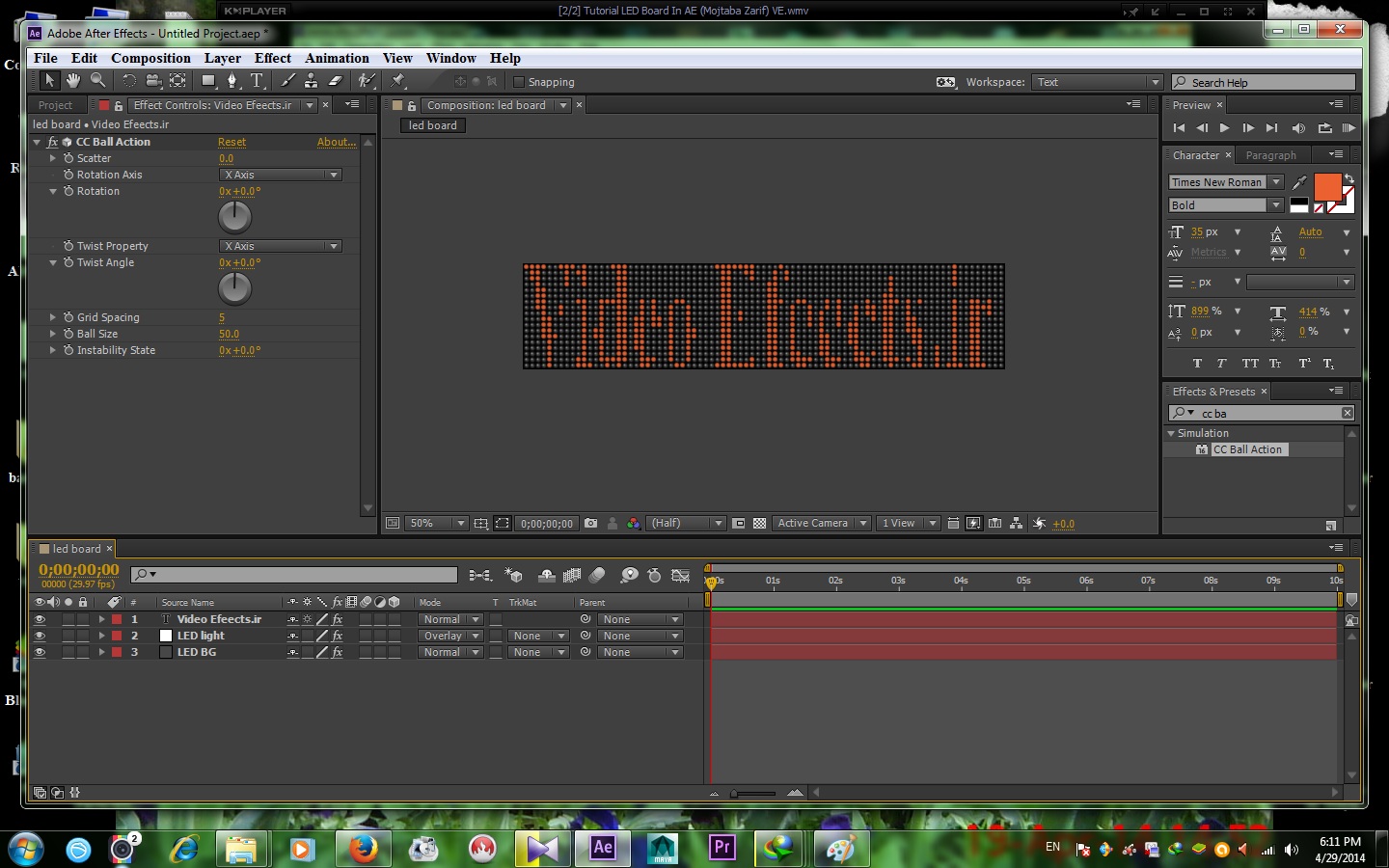Viewport: 1389px width, 868px height.
Task: Click the eyedropper in Character panel
Action: pyautogui.click(x=1300, y=182)
